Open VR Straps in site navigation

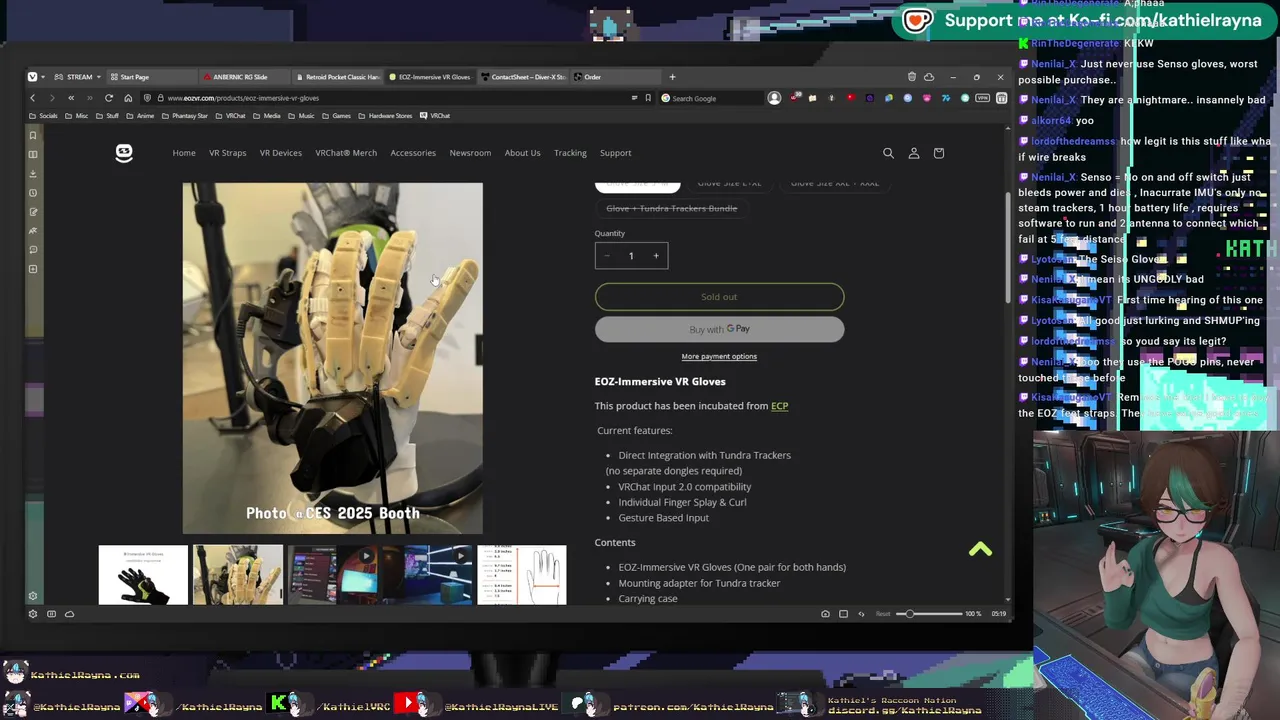(227, 153)
